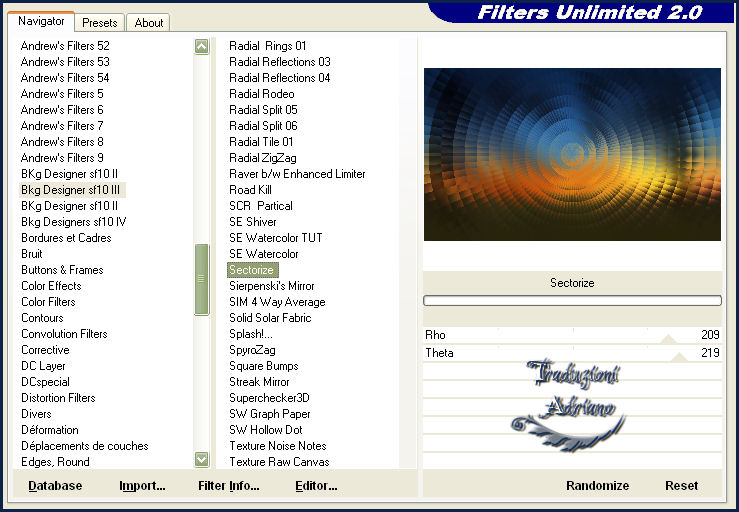Choose the Divers category

[x=36, y=414]
